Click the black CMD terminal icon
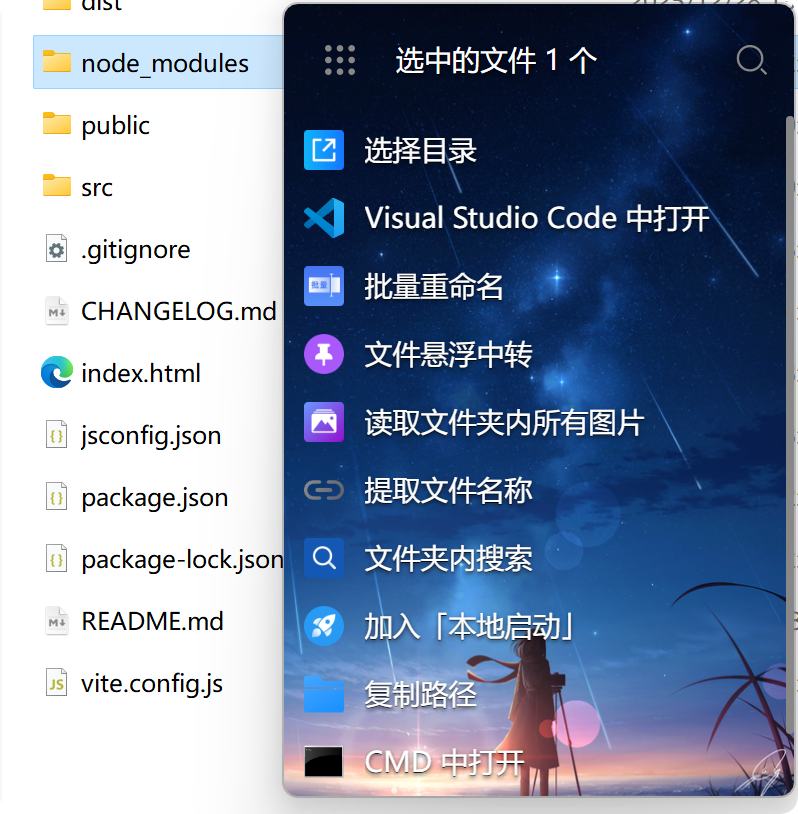The height and width of the screenshot is (814, 798). coord(323,762)
